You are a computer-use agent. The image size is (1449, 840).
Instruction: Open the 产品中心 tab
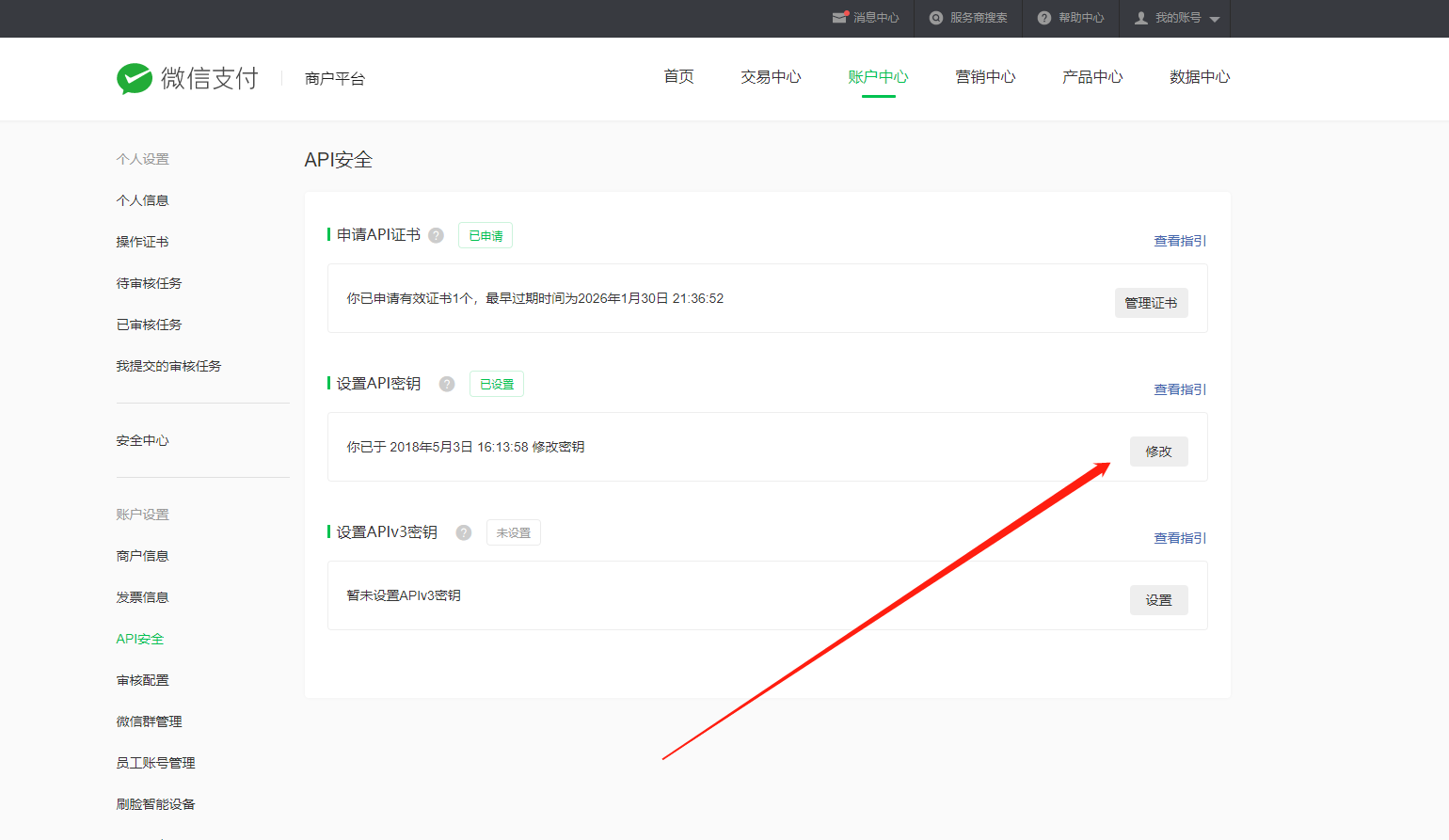[1093, 77]
